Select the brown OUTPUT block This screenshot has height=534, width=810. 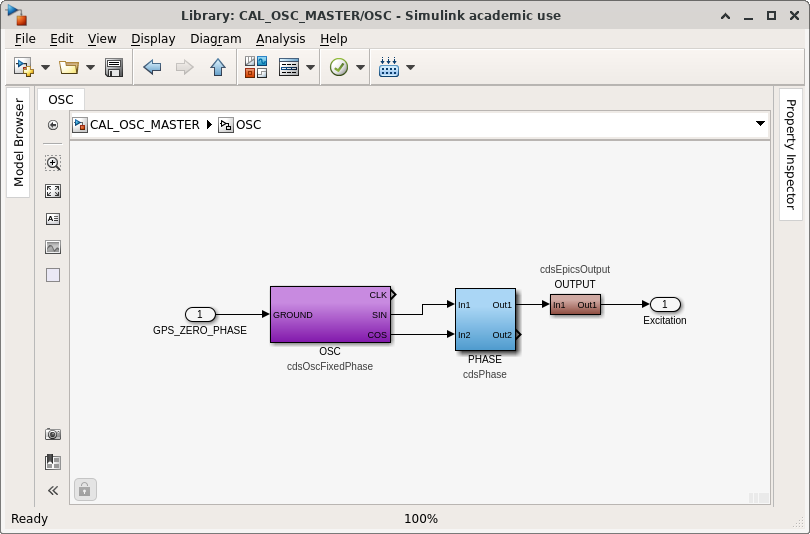tap(575, 305)
